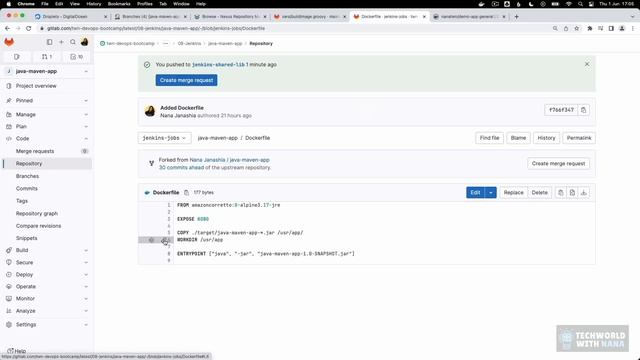Open the GitLab home logo
640x360 pixels.
tap(9, 42)
